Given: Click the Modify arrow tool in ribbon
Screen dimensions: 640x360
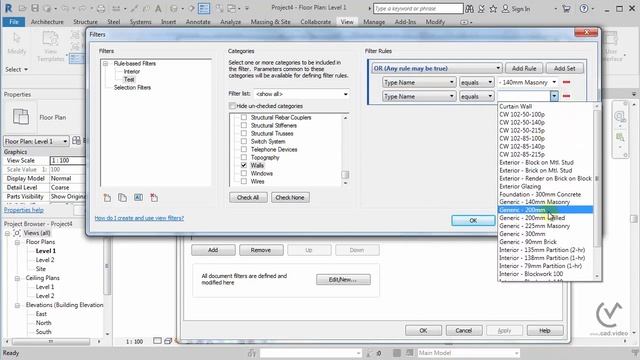Looking at the screenshot, I should point(16,39).
